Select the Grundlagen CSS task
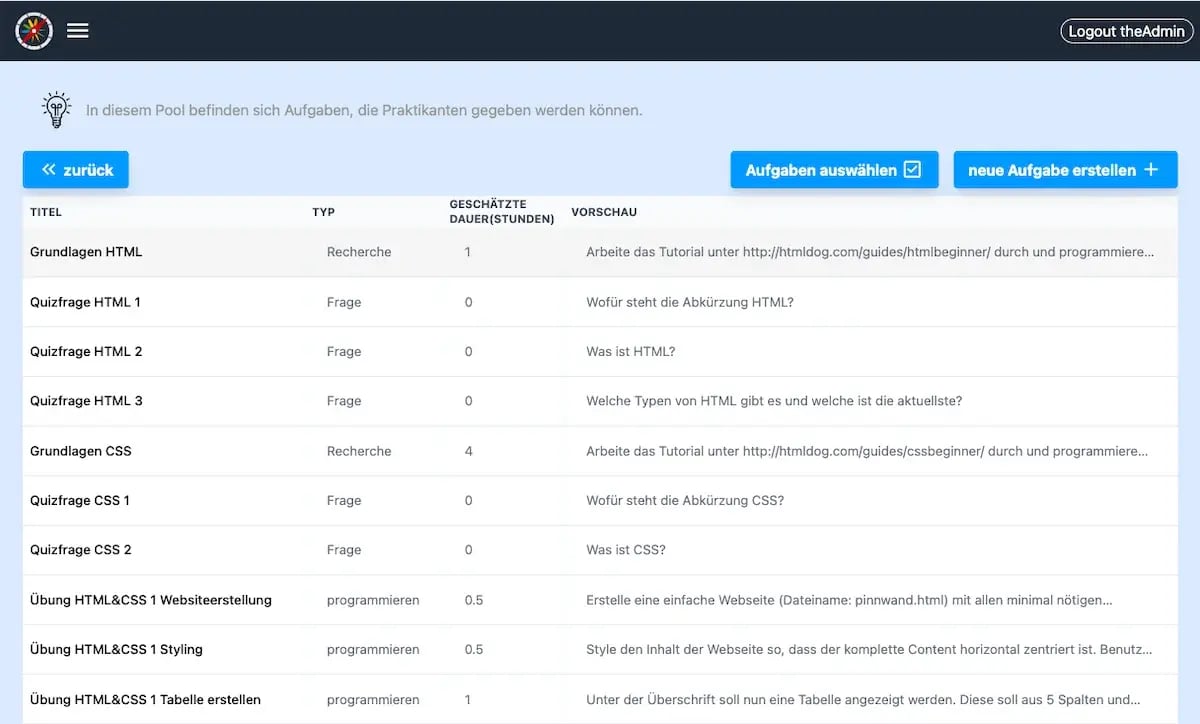 click(81, 451)
